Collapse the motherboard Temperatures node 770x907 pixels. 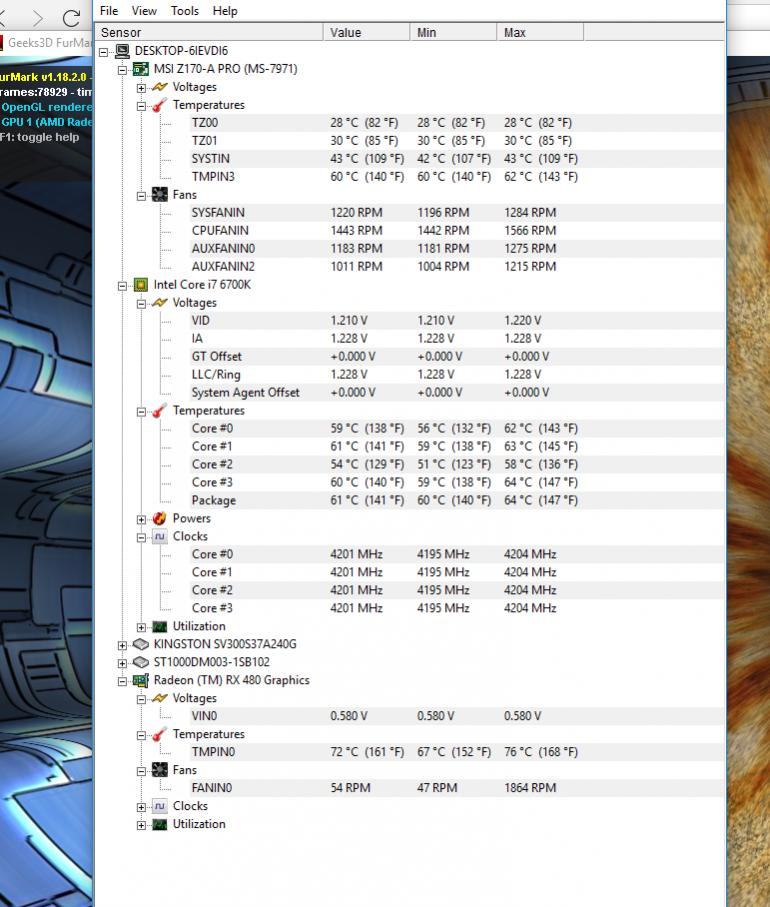pyautogui.click(x=141, y=105)
